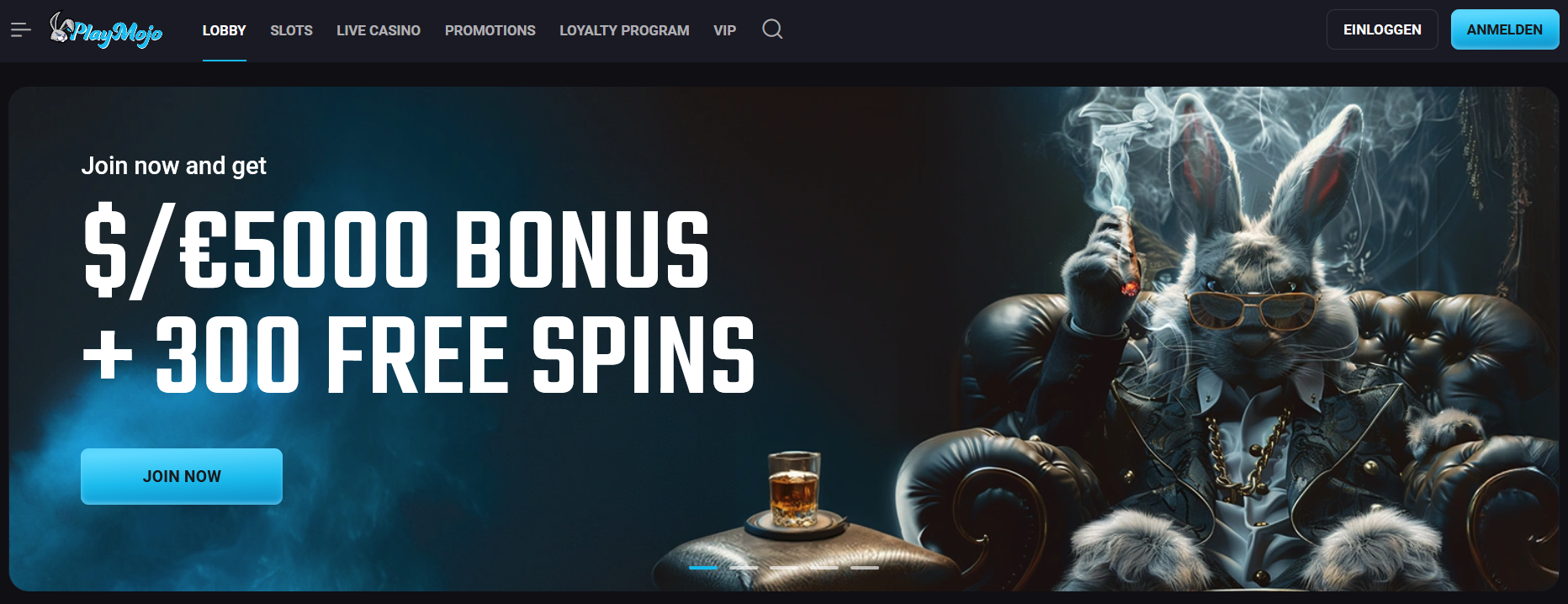Screen dimensions: 1568x604
Task: Jump to the second banner slide indicator
Action: pos(744,568)
